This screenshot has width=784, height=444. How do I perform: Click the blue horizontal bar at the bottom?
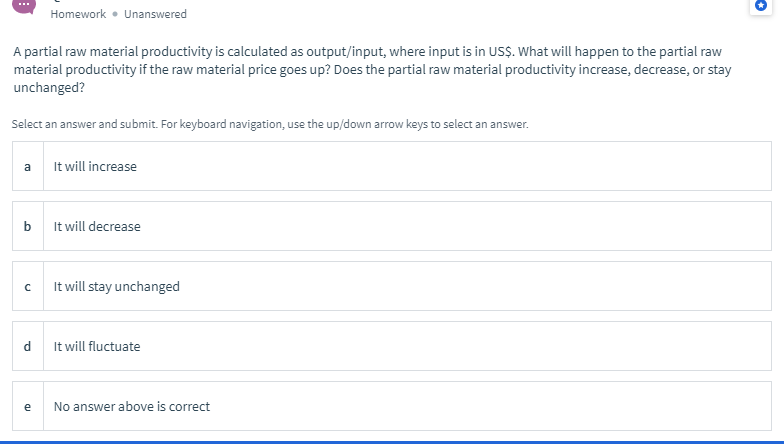392,441
